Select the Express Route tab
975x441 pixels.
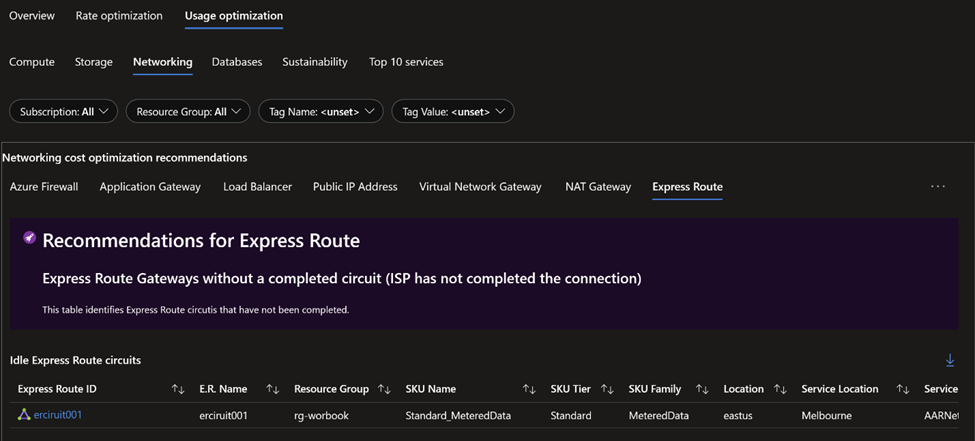687,187
